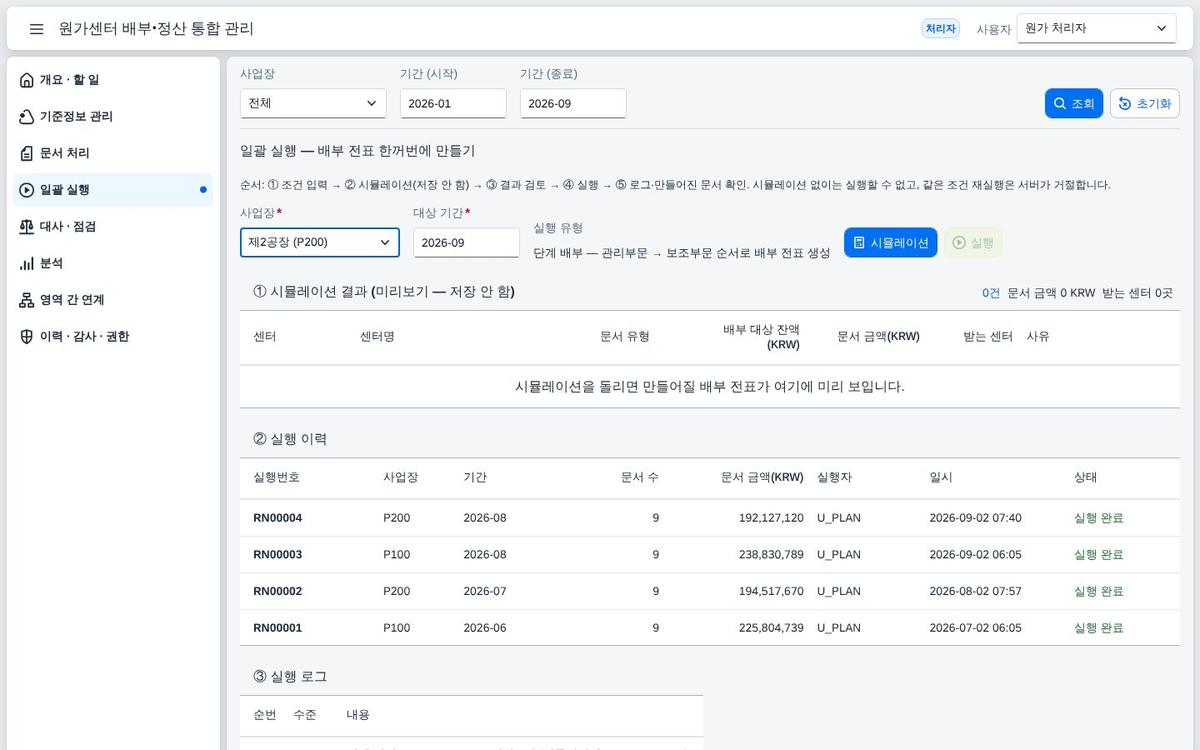Select run row RN00001
The width and height of the screenshot is (1200, 750).
(710, 628)
